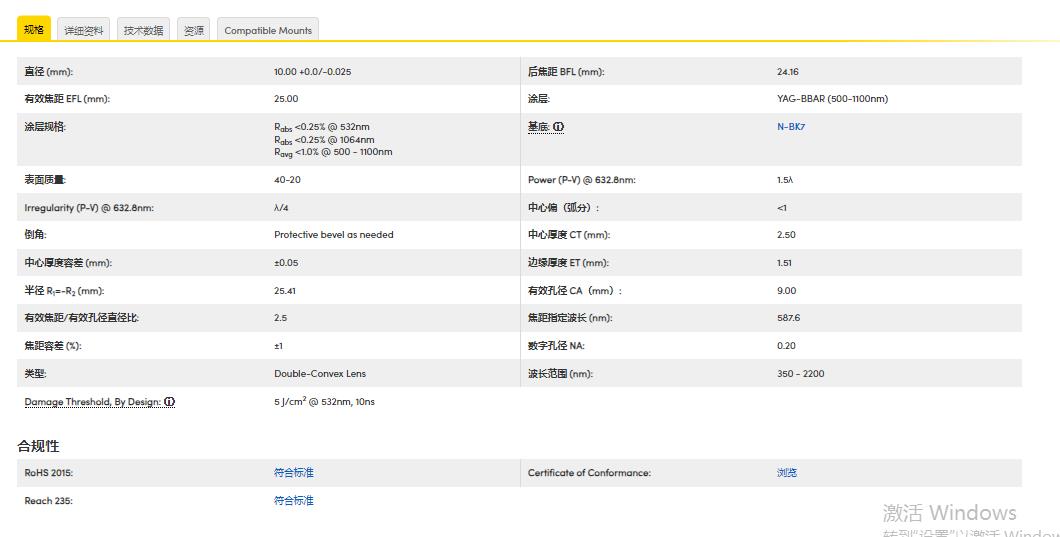Open the Certificate of Conformance 浏览 link
The width and height of the screenshot is (1060, 537).
[x=787, y=473]
